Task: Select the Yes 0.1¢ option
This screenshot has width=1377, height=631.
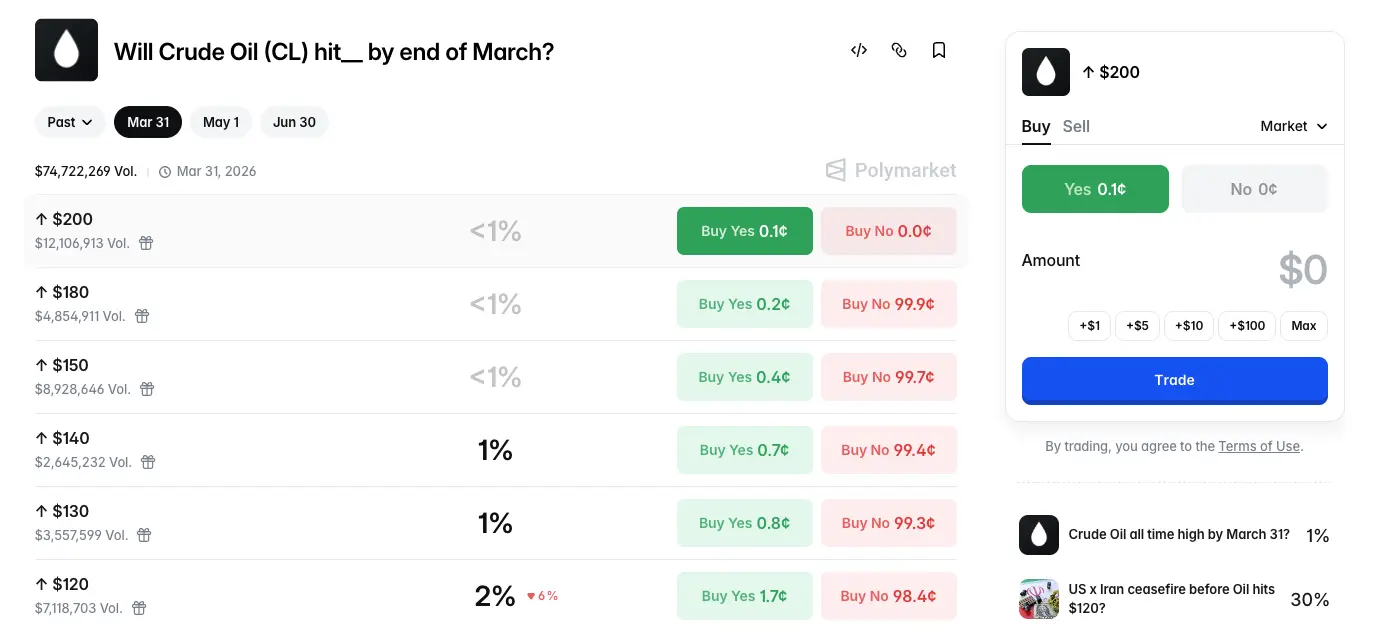Action: click(x=1095, y=189)
